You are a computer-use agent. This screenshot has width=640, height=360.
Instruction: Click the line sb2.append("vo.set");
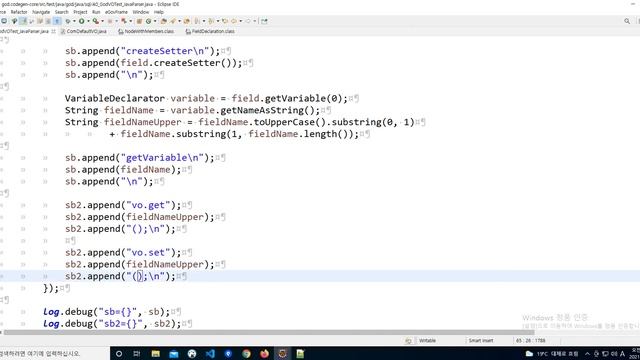point(123,252)
